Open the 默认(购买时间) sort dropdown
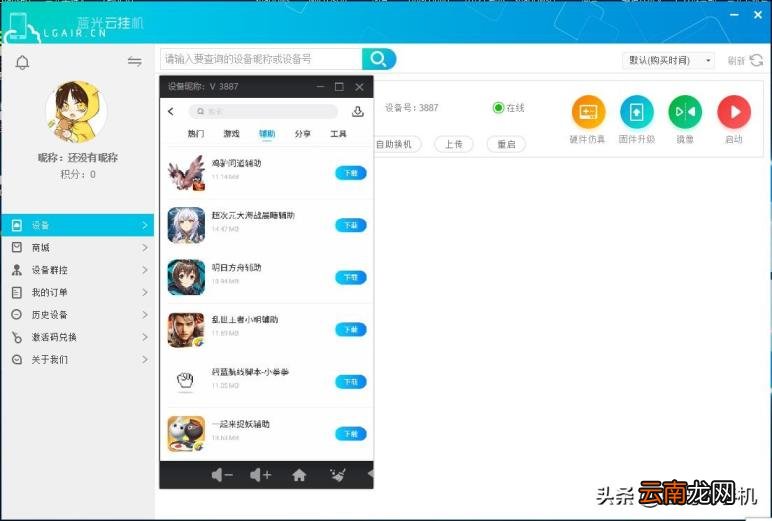The width and height of the screenshot is (772, 521). pyautogui.click(x=668, y=61)
